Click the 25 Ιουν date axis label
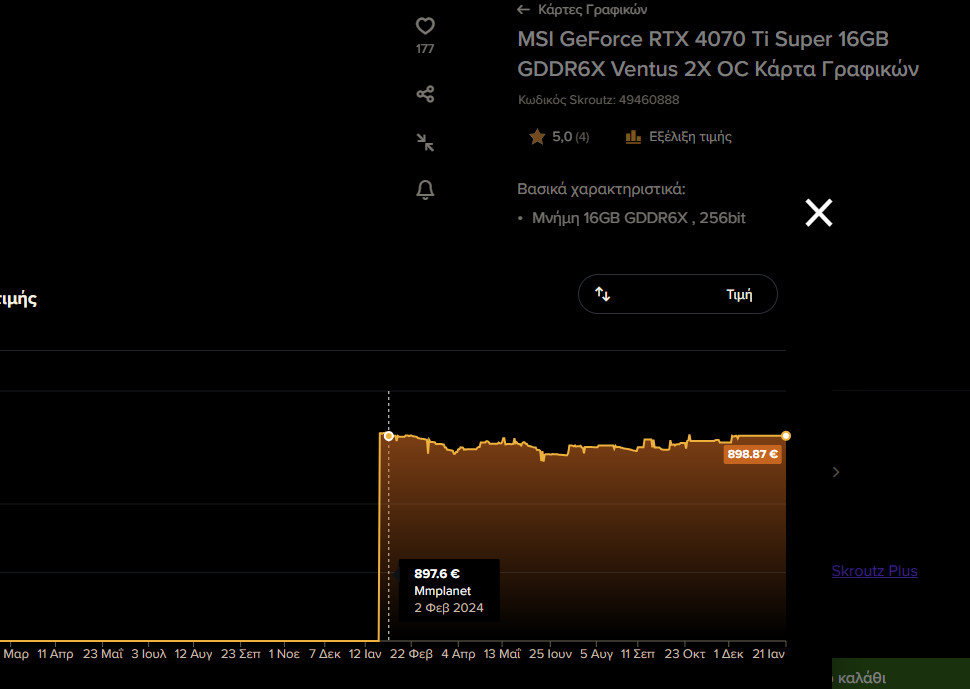 click(551, 654)
